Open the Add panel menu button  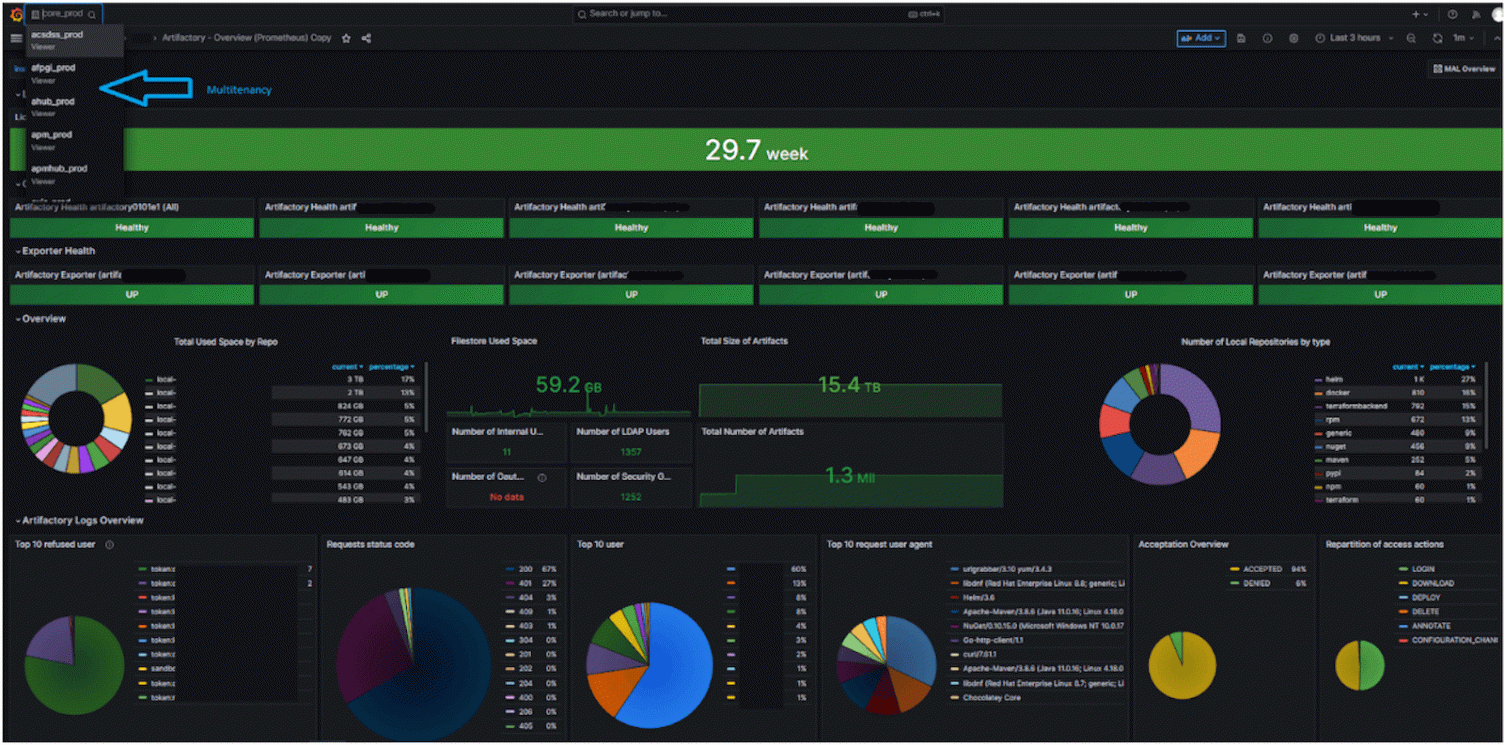1200,38
